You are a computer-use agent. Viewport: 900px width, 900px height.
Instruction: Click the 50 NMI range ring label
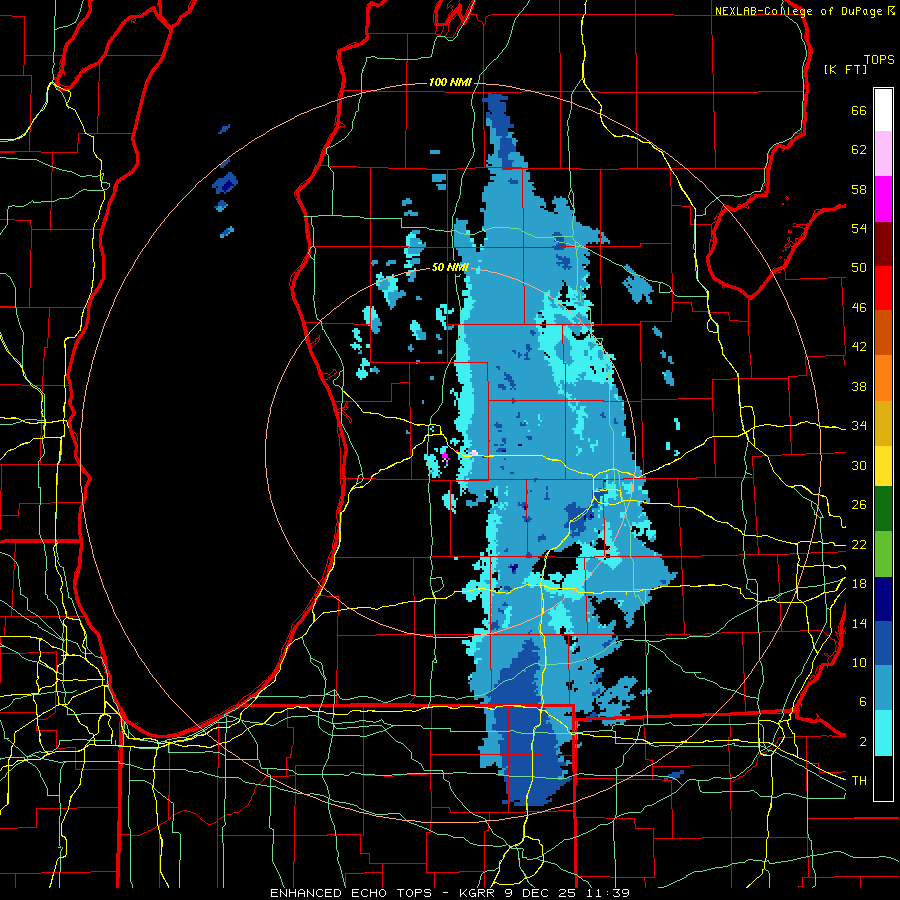(450, 267)
